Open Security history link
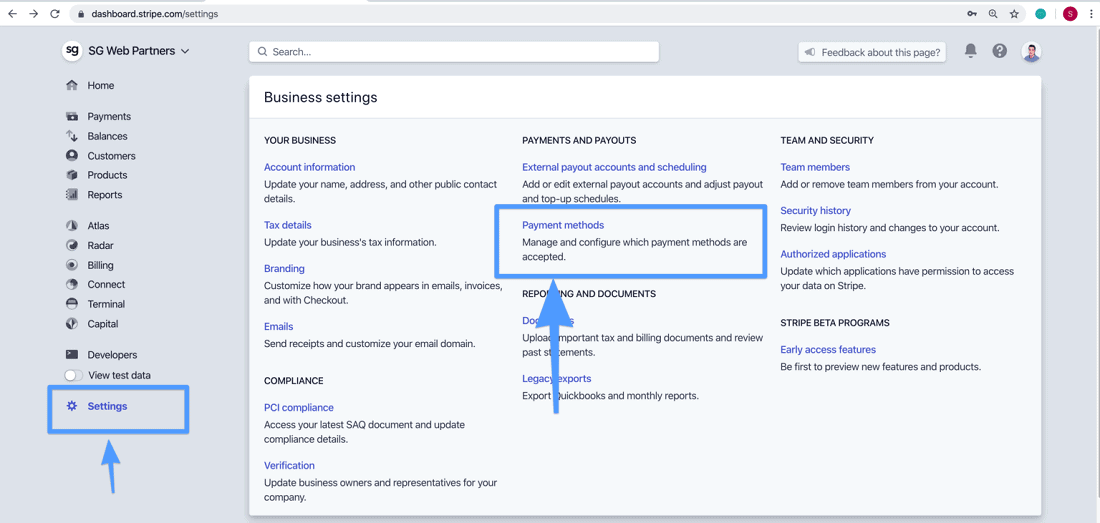The height and width of the screenshot is (523, 1100). [815, 210]
